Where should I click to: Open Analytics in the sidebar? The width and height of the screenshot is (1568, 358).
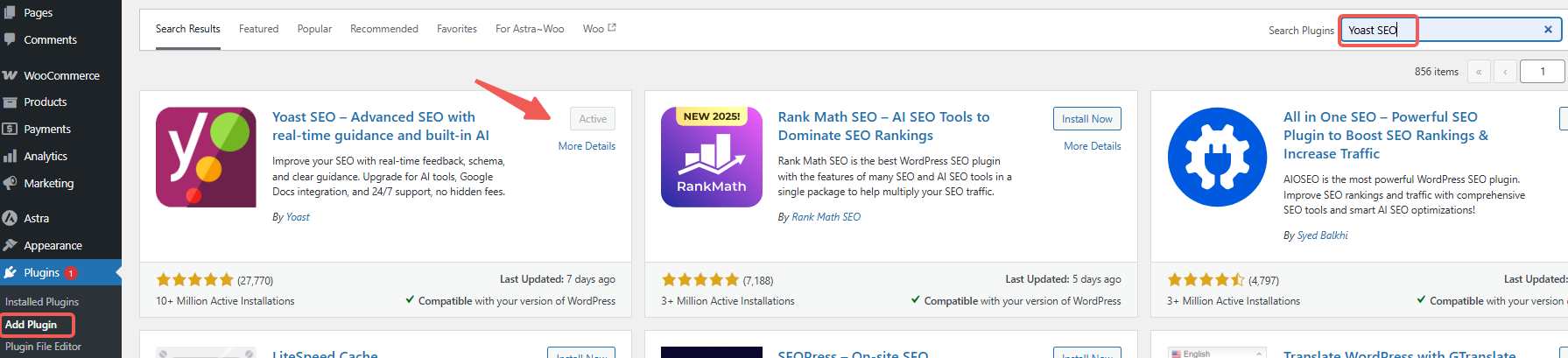[x=46, y=156]
